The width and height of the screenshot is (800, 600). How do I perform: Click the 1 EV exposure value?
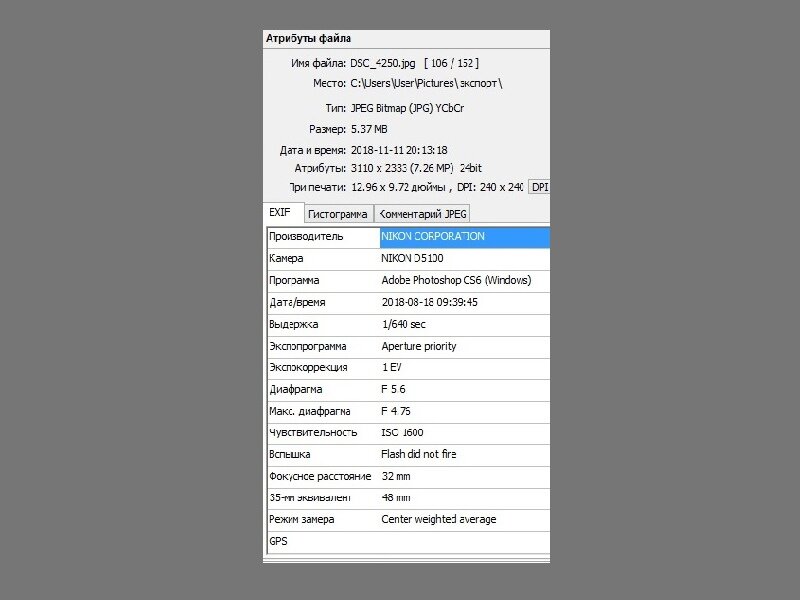point(392,367)
